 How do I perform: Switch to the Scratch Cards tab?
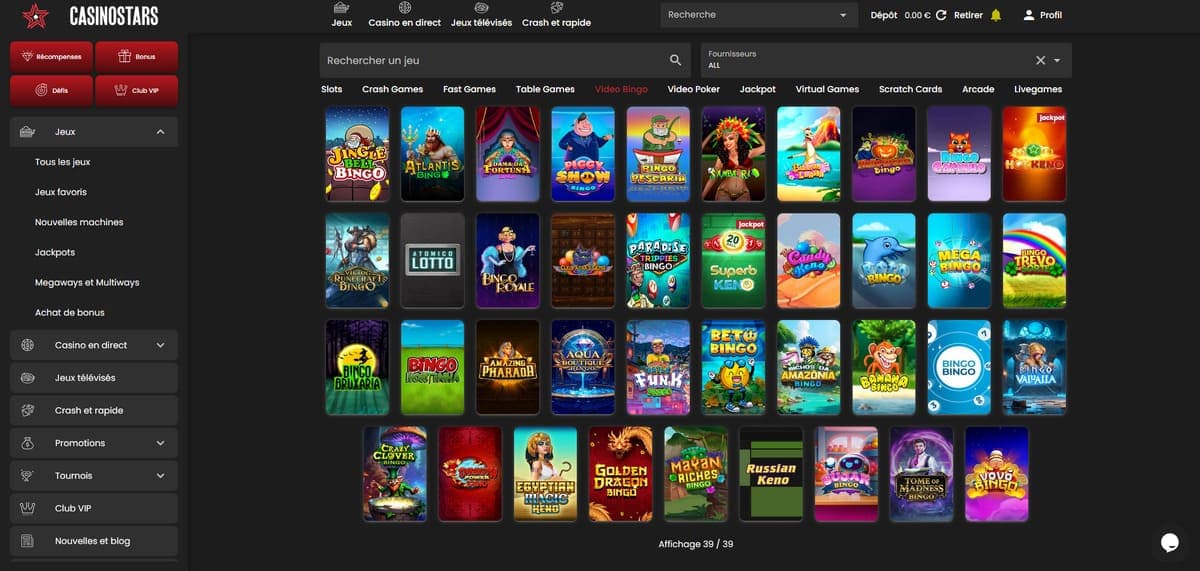[x=910, y=89]
